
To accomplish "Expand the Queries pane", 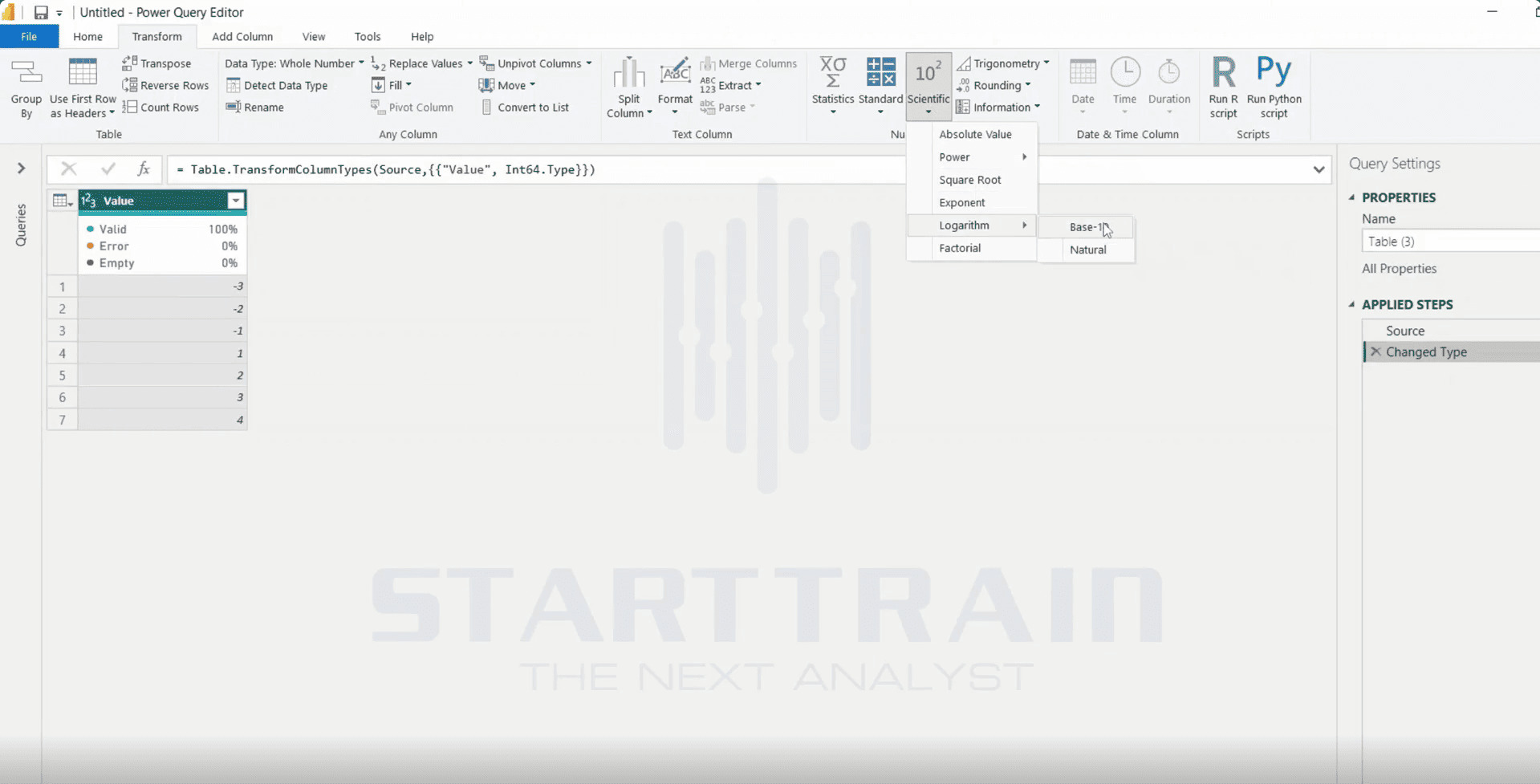I will pos(22,168).
